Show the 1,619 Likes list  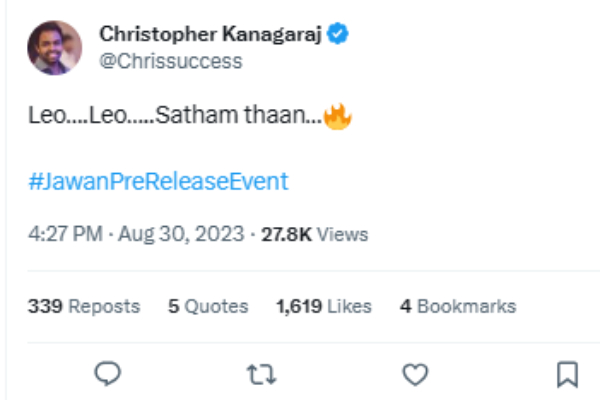(x=323, y=306)
